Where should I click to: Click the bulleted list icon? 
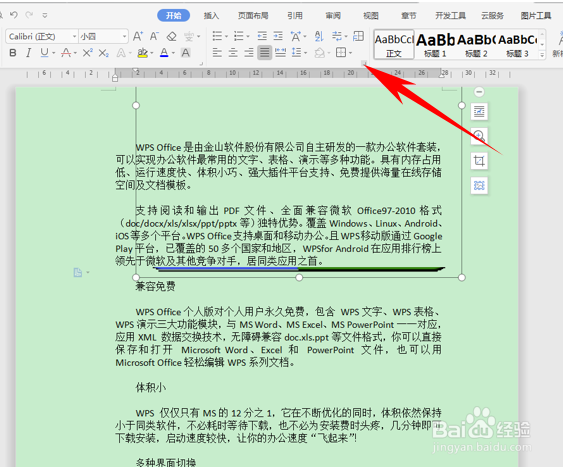[217, 36]
